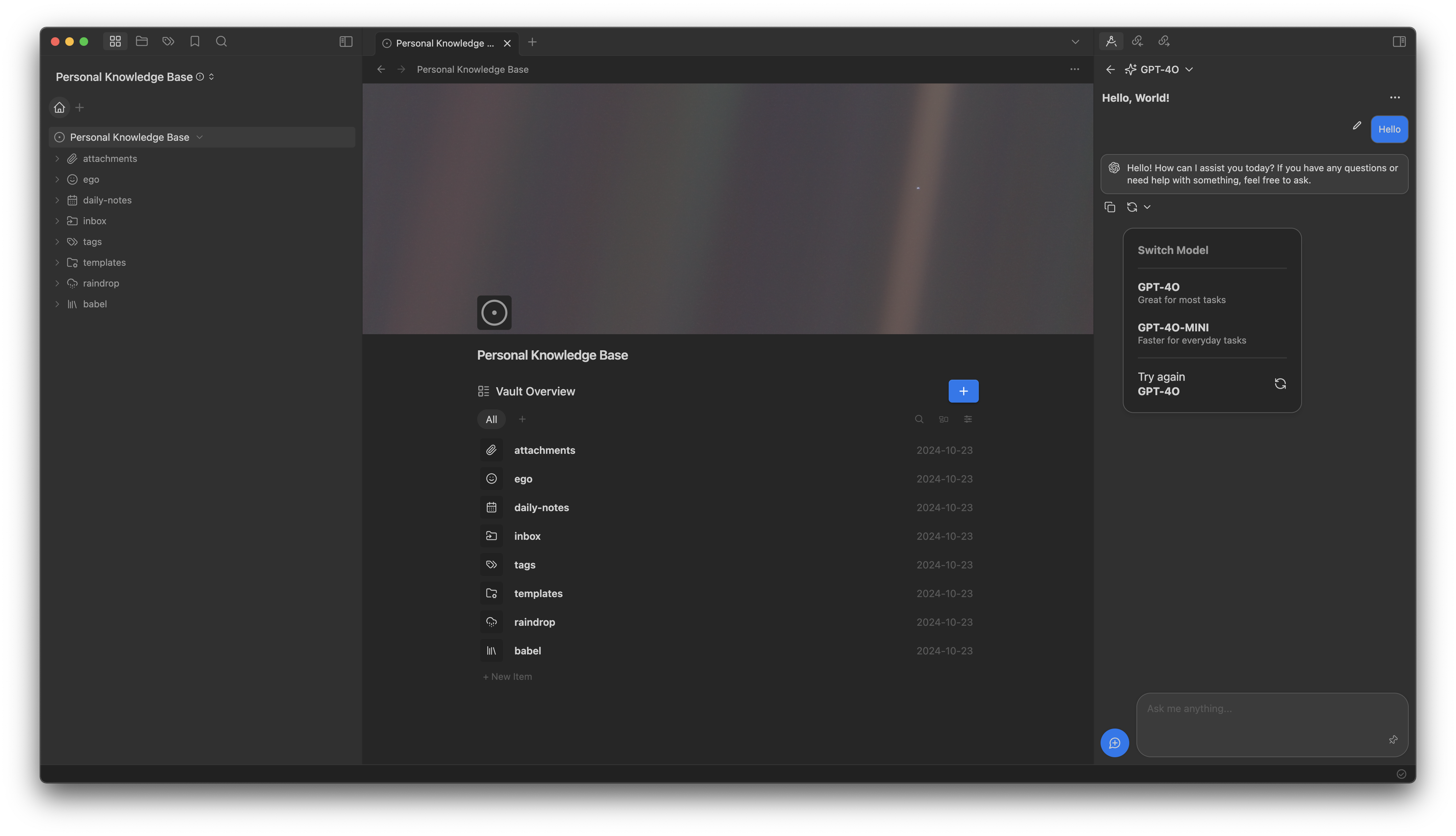Click the copy response icon in chat
The image size is (1456, 836).
(x=1109, y=207)
